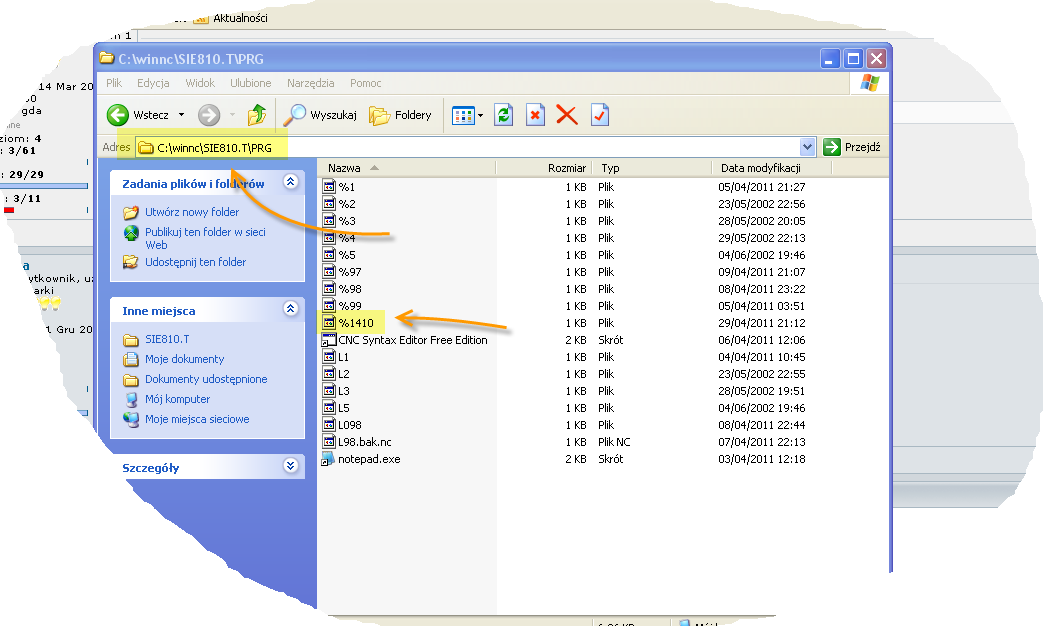
Task: Select the %98 file icon
Action: coord(329,289)
